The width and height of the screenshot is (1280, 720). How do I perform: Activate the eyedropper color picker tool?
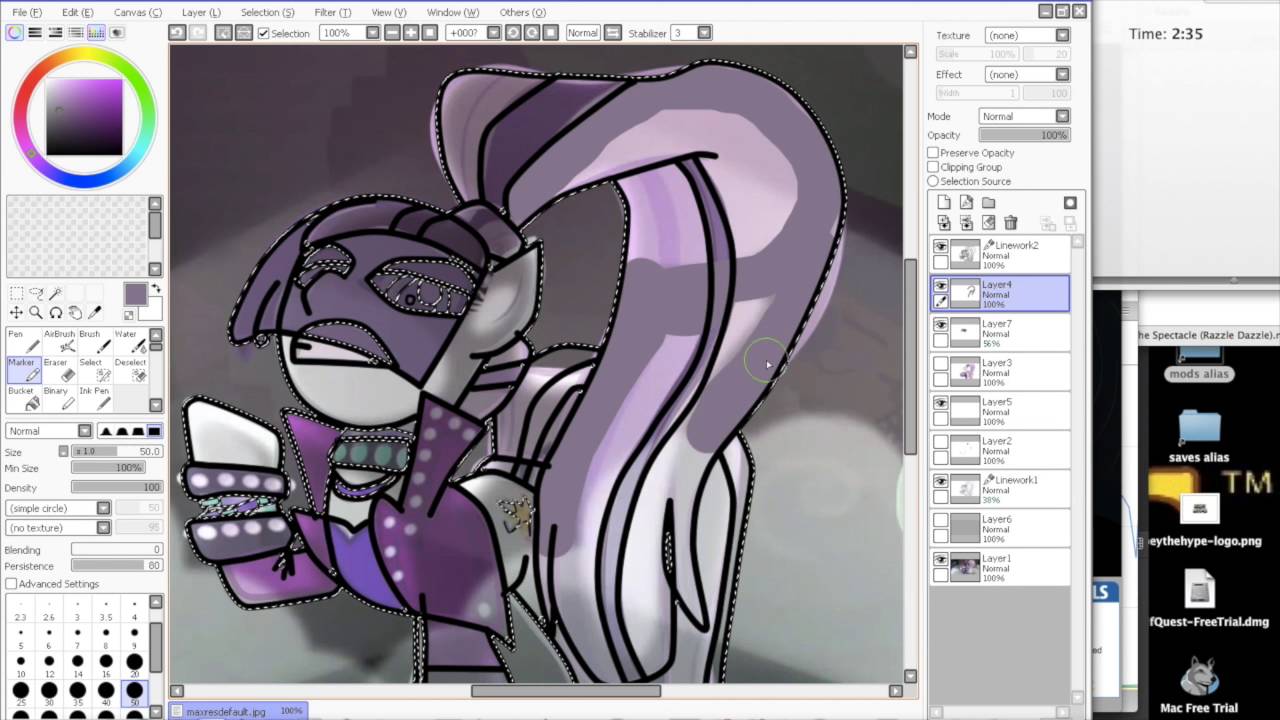coord(95,313)
